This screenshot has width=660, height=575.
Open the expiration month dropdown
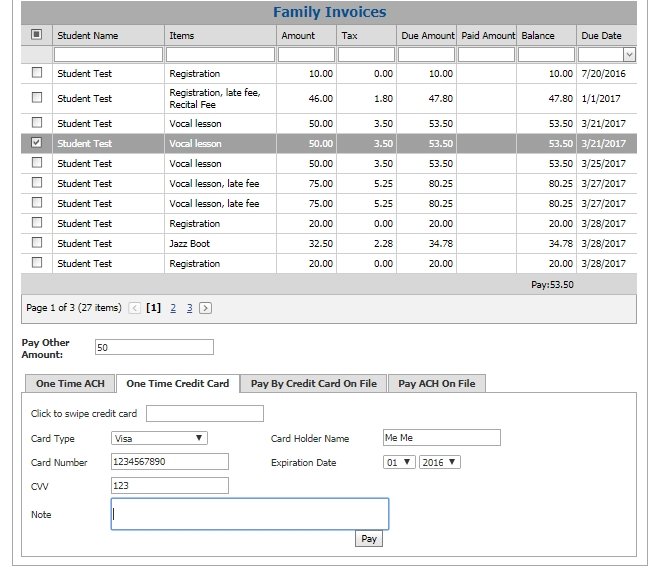tap(399, 462)
